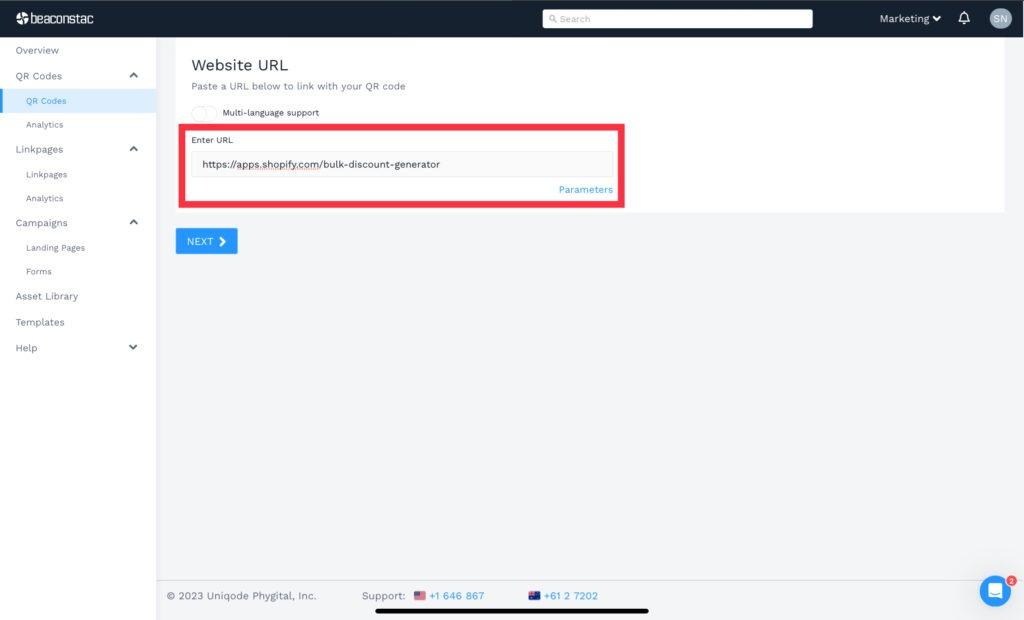1024x620 pixels.
Task: Open the Marketing dropdown
Action: [x=907, y=17]
